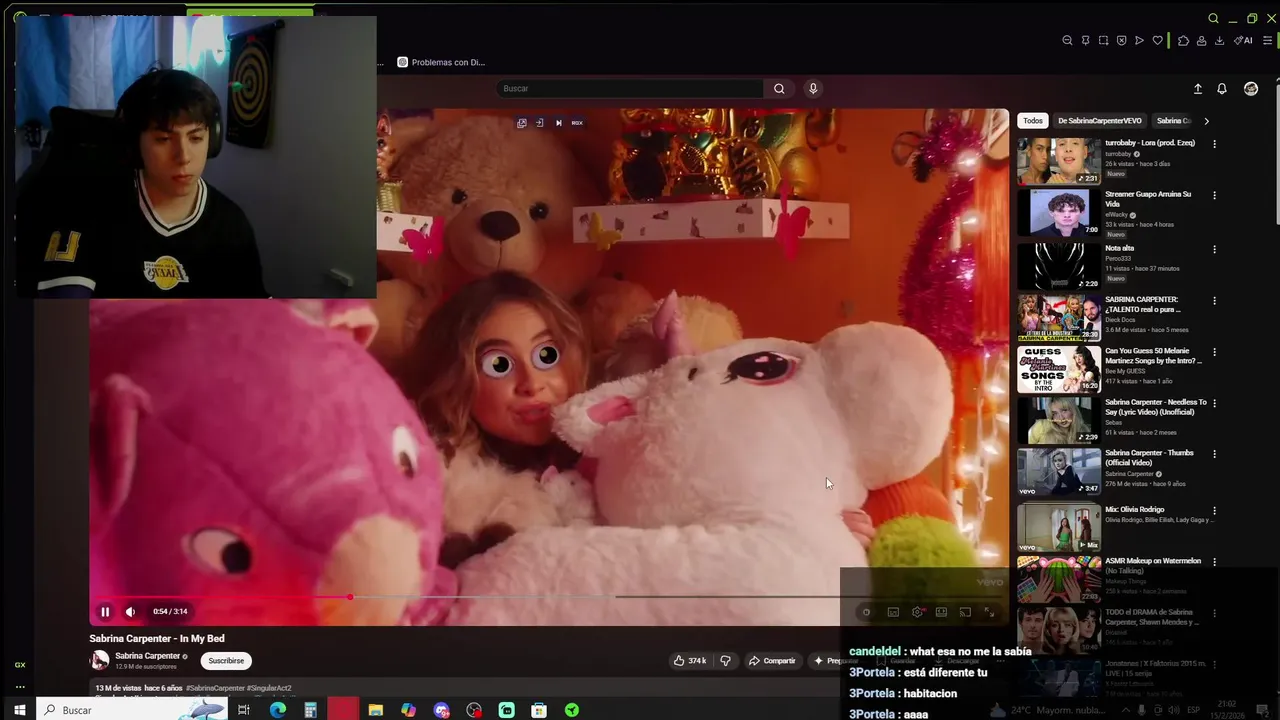Launch Microsoft Edge from the taskbar
This screenshot has width=1280, height=720.
[278, 710]
